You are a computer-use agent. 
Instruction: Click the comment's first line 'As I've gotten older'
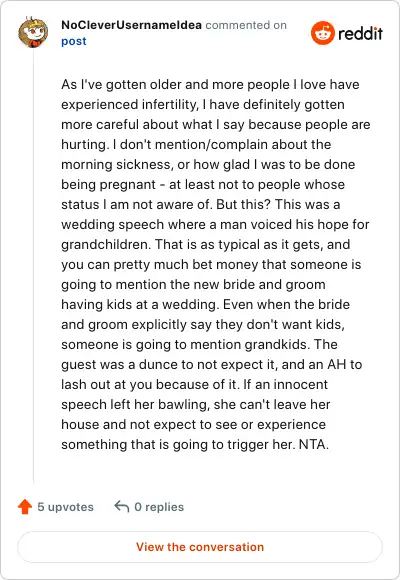coord(210,84)
